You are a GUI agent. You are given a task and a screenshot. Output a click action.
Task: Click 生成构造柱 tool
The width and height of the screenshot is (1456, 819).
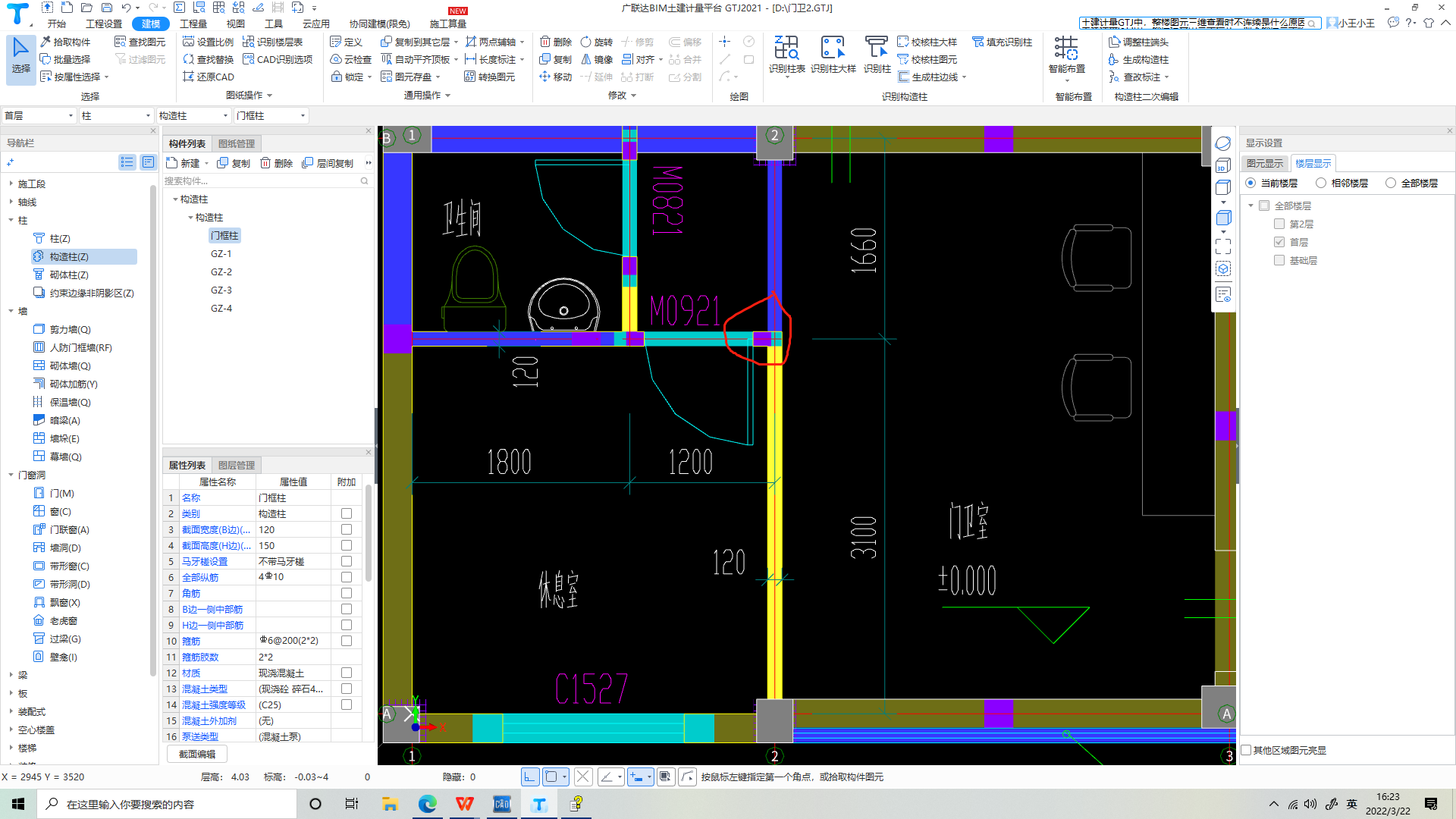pos(1138,59)
